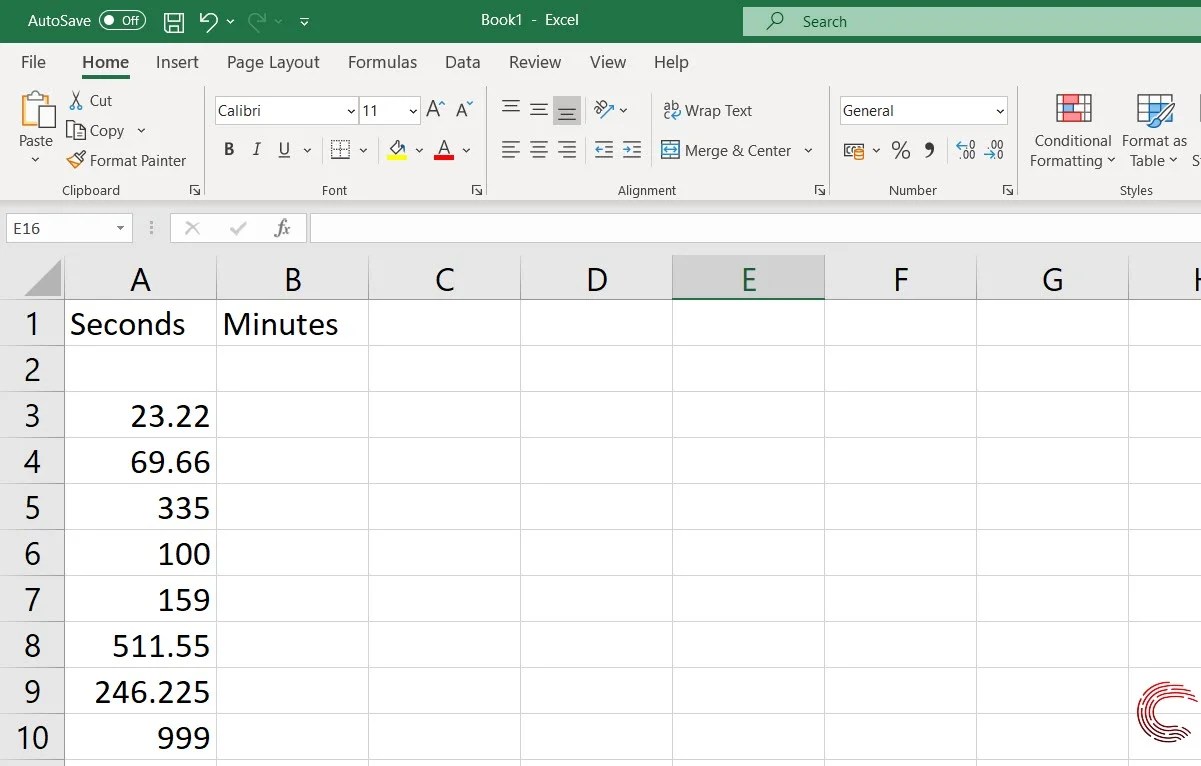Open Customize Quick Access Toolbar dropdown

tap(304, 21)
